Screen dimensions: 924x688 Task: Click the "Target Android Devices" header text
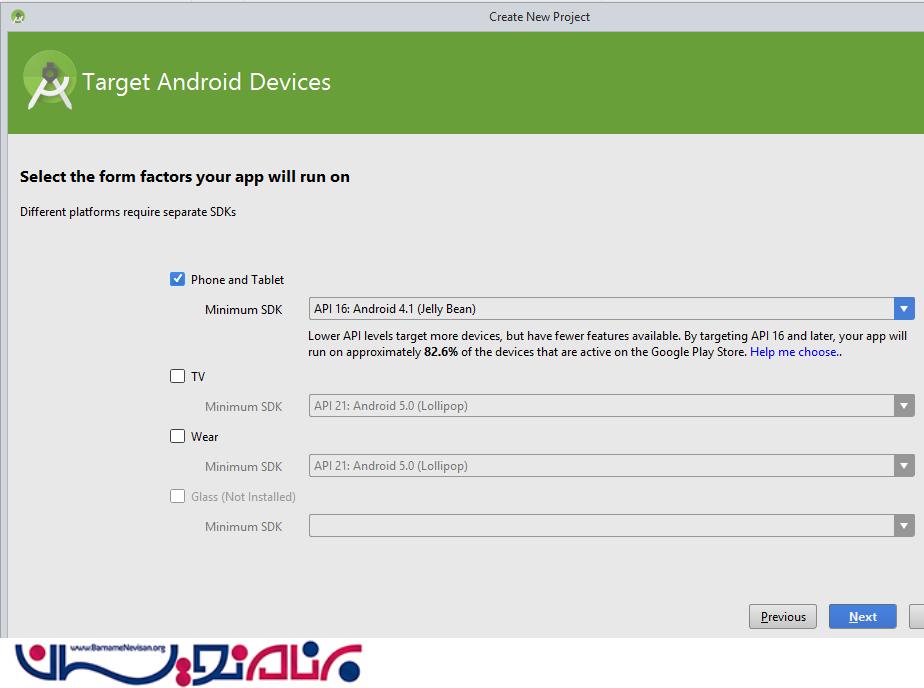tap(206, 82)
